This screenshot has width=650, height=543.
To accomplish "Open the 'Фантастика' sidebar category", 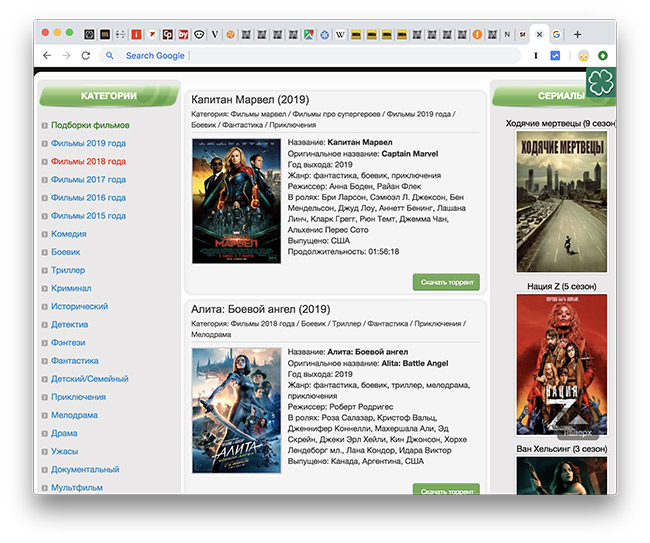I will [x=75, y=361].
